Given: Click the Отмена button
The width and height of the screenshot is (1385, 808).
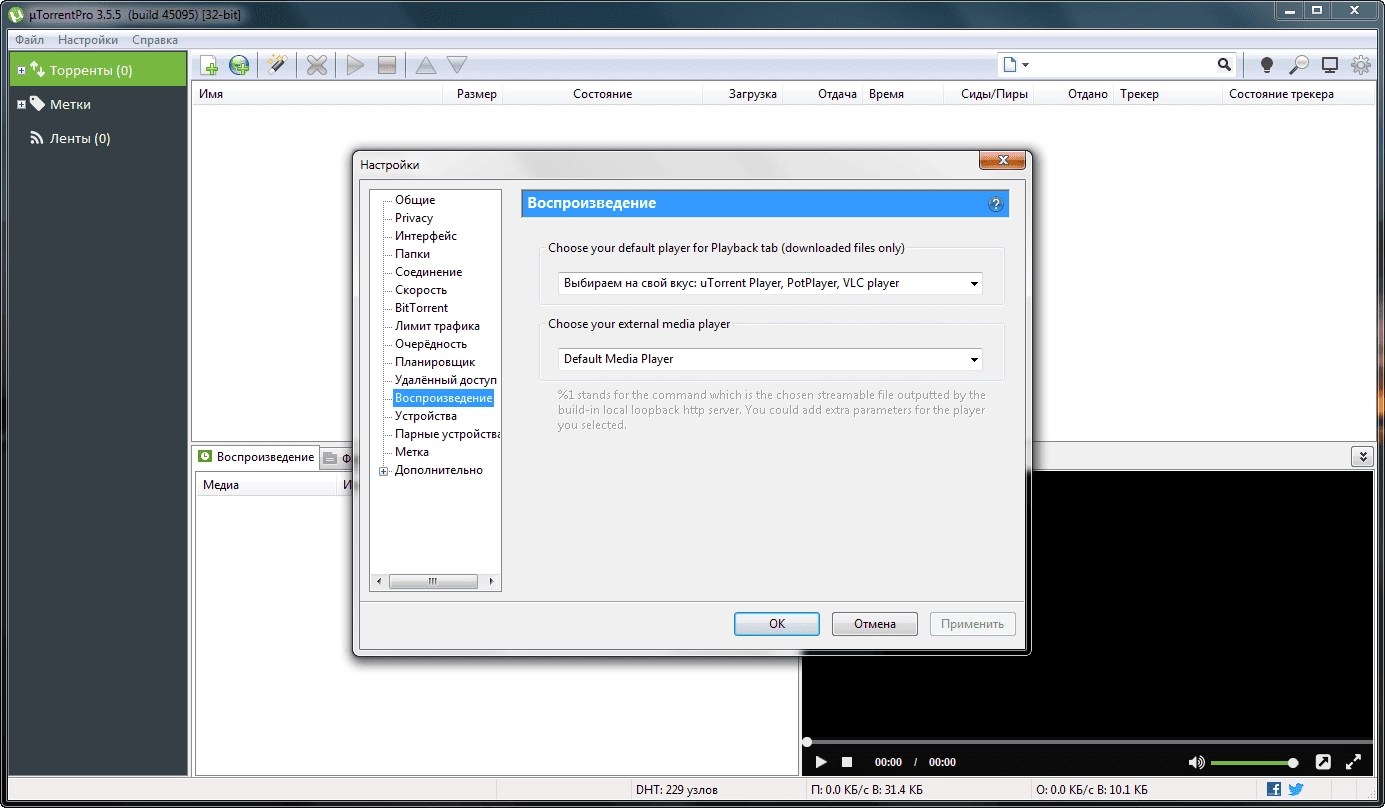Looking at the screenshot, I should pyautogui.click(x=875, y=624).
